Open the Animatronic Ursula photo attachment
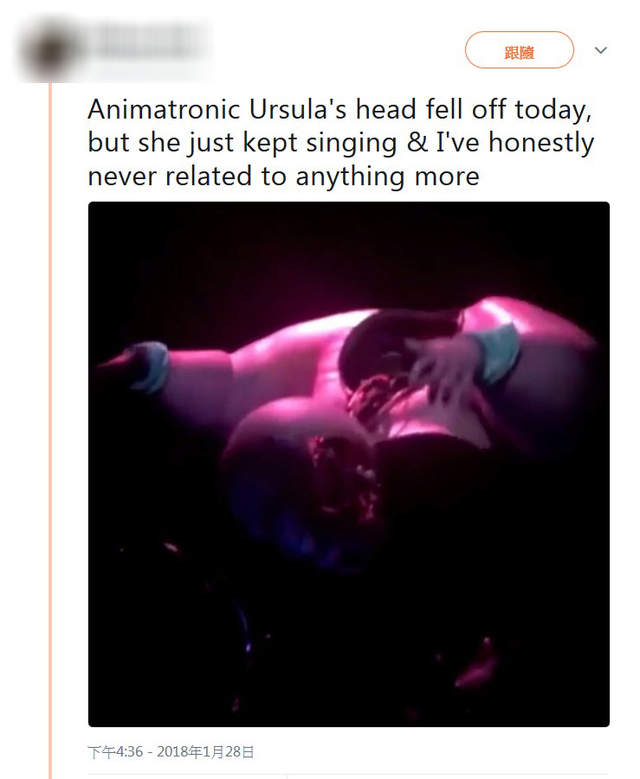Viewport: 640px width, 779px height. pyautogui.click(x=348, y=464)
